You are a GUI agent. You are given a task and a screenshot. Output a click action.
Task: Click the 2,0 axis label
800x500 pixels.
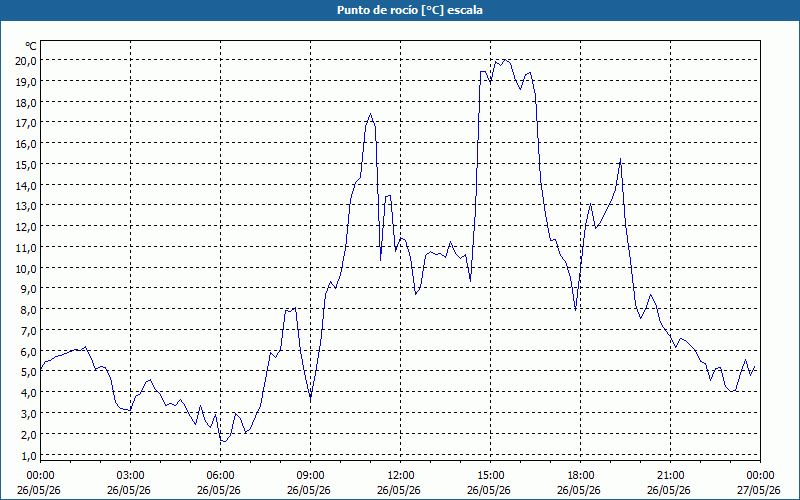click(x=29, y=435)
